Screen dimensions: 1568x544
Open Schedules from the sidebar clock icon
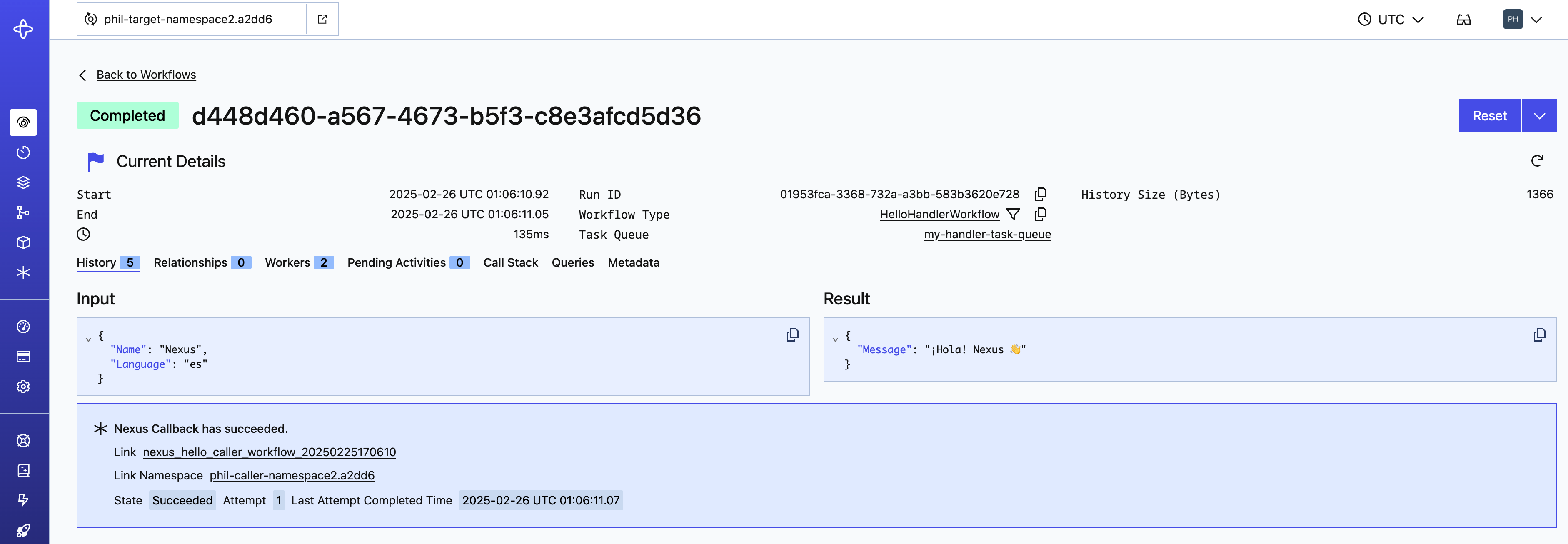(23, 152)
